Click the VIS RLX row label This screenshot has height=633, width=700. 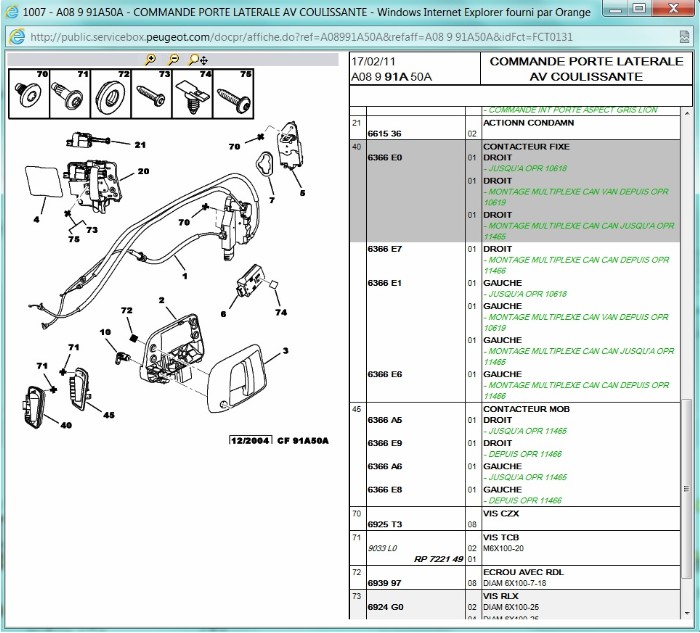point(500,596)
